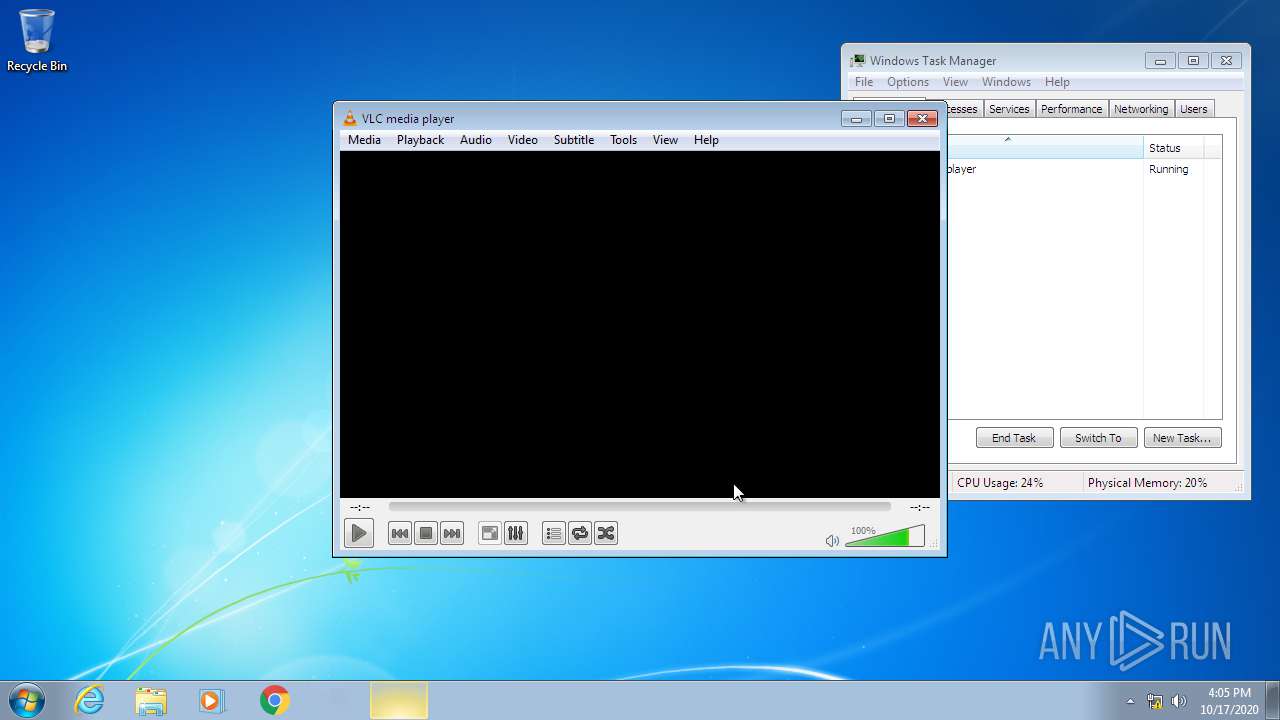Open the Tools menu in VLC
The image size is (1280, 720).
(x=623, y=140)
